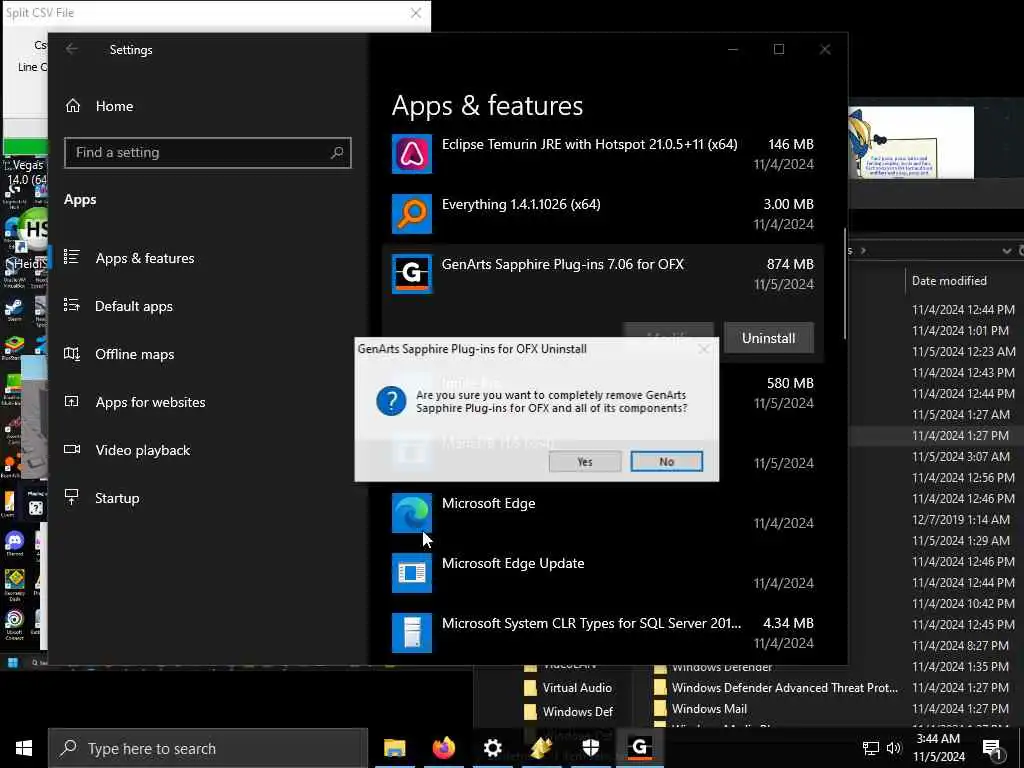Open Apps & features section
Viewport: 1024px width, 768px height.
click(x=144, y=258)
